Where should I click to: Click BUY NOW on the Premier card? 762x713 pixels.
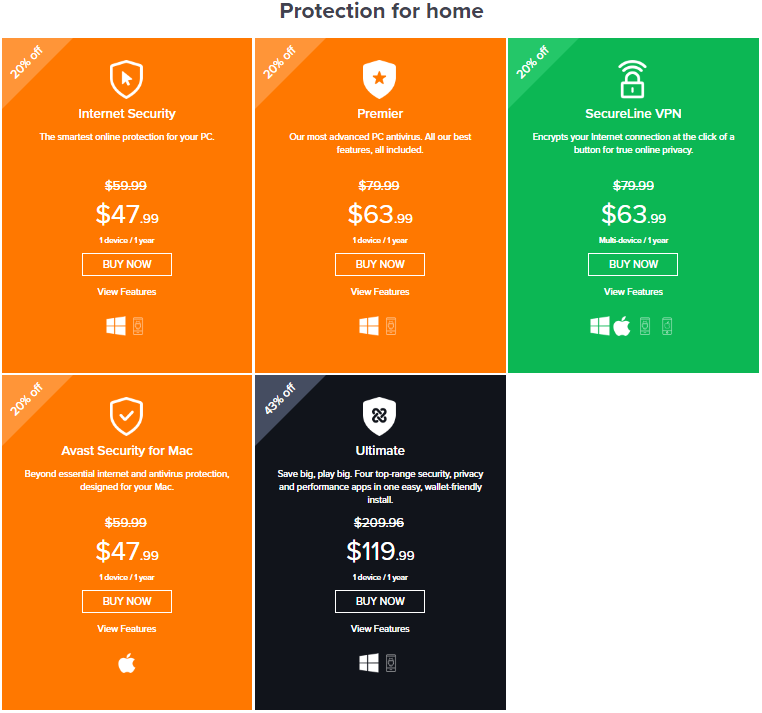click(x=380, y=264)
